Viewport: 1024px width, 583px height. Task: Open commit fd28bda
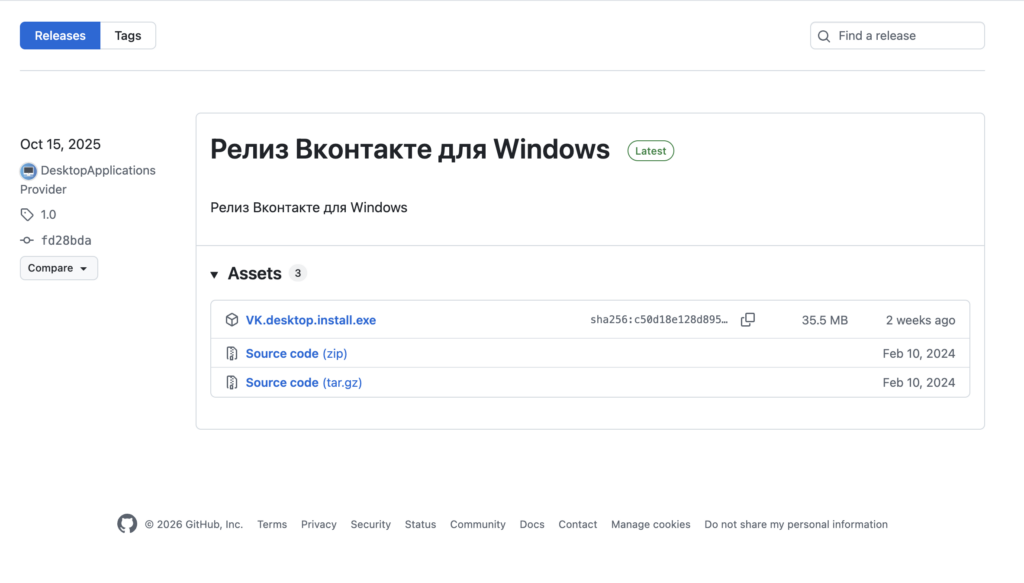pos(66,240)
